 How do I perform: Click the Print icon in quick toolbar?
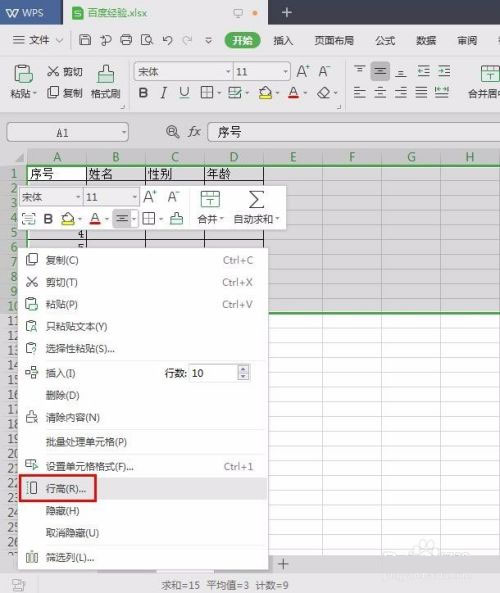point(126,40)
